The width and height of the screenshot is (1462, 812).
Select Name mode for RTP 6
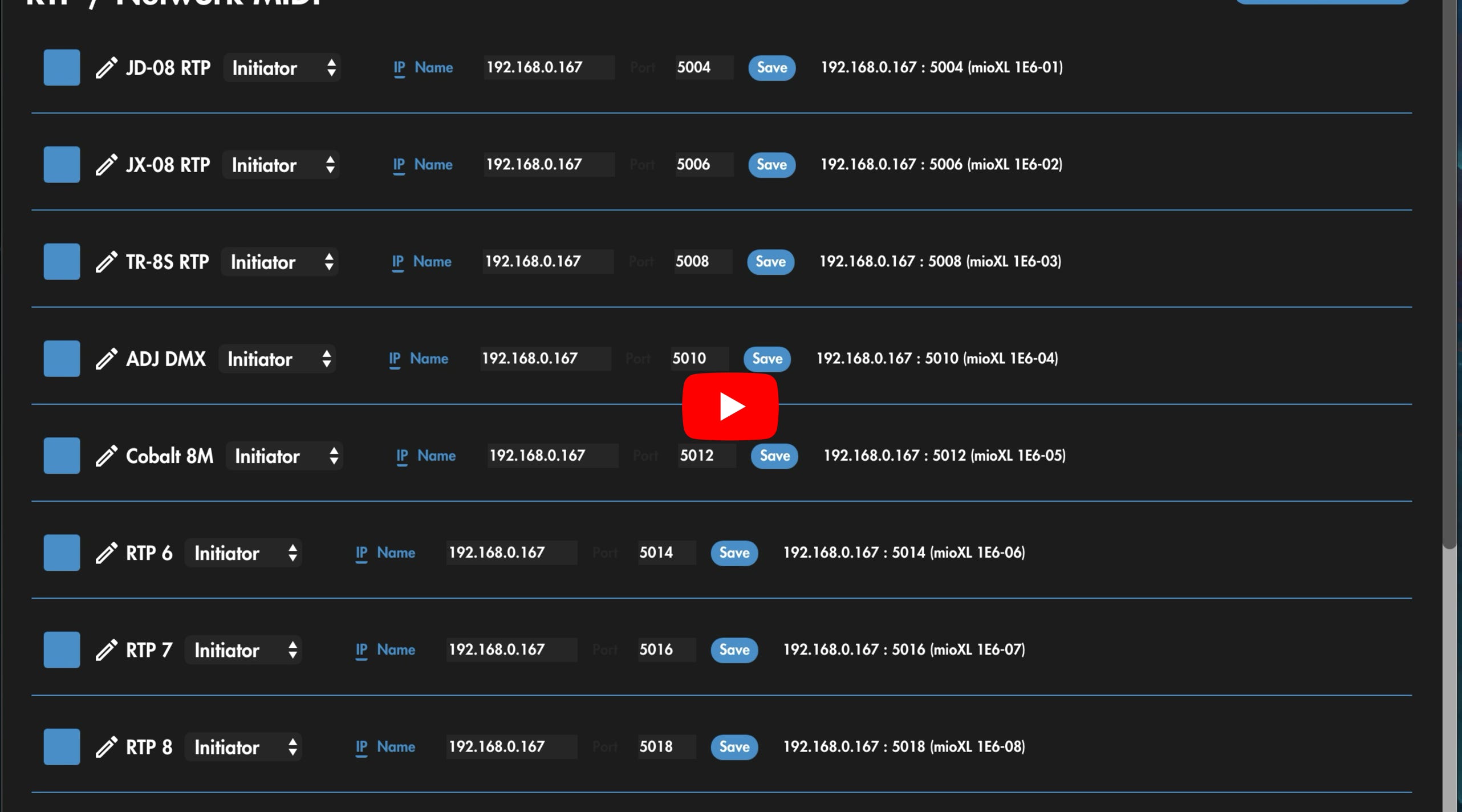pos(396,552)
